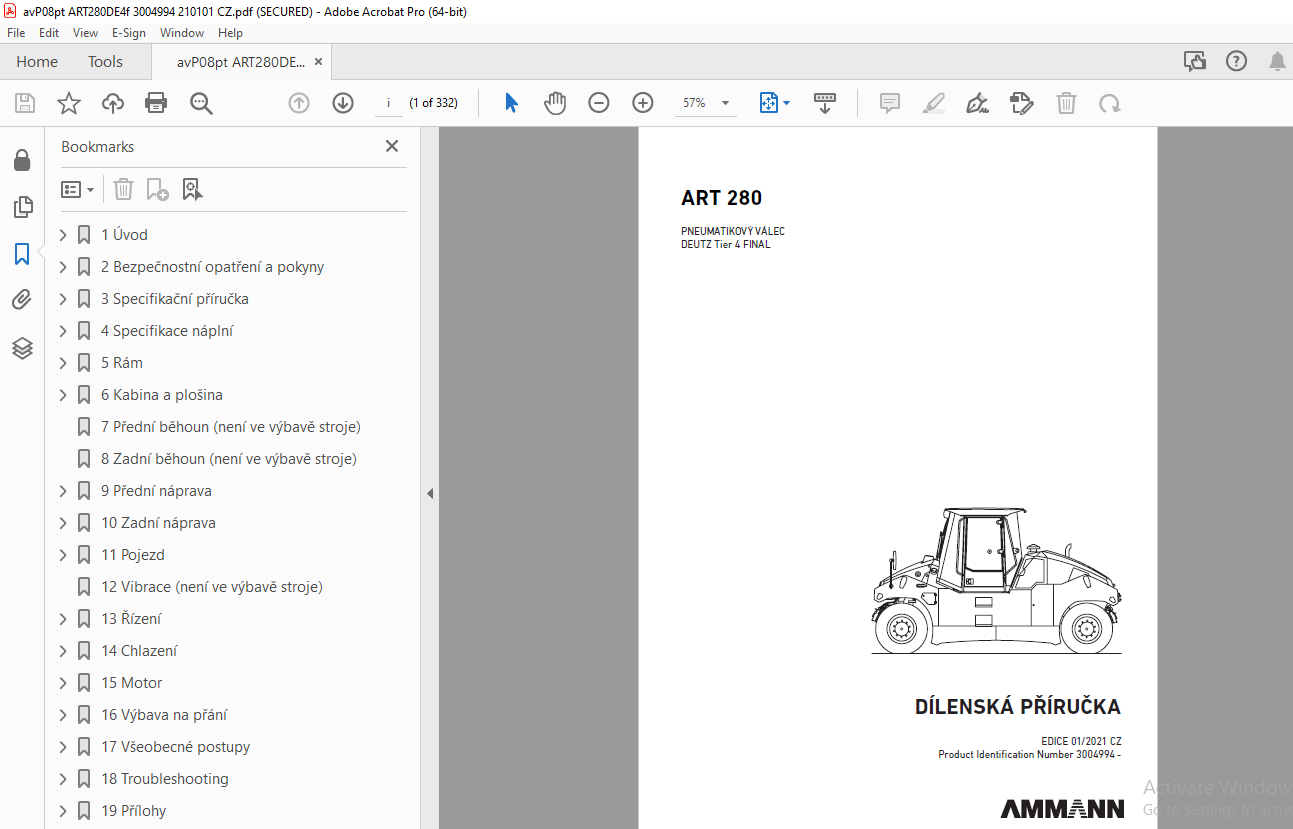Screen dimensions: 1293x829
Task: Open the security lock panel
Action: [x=22, y=160]
